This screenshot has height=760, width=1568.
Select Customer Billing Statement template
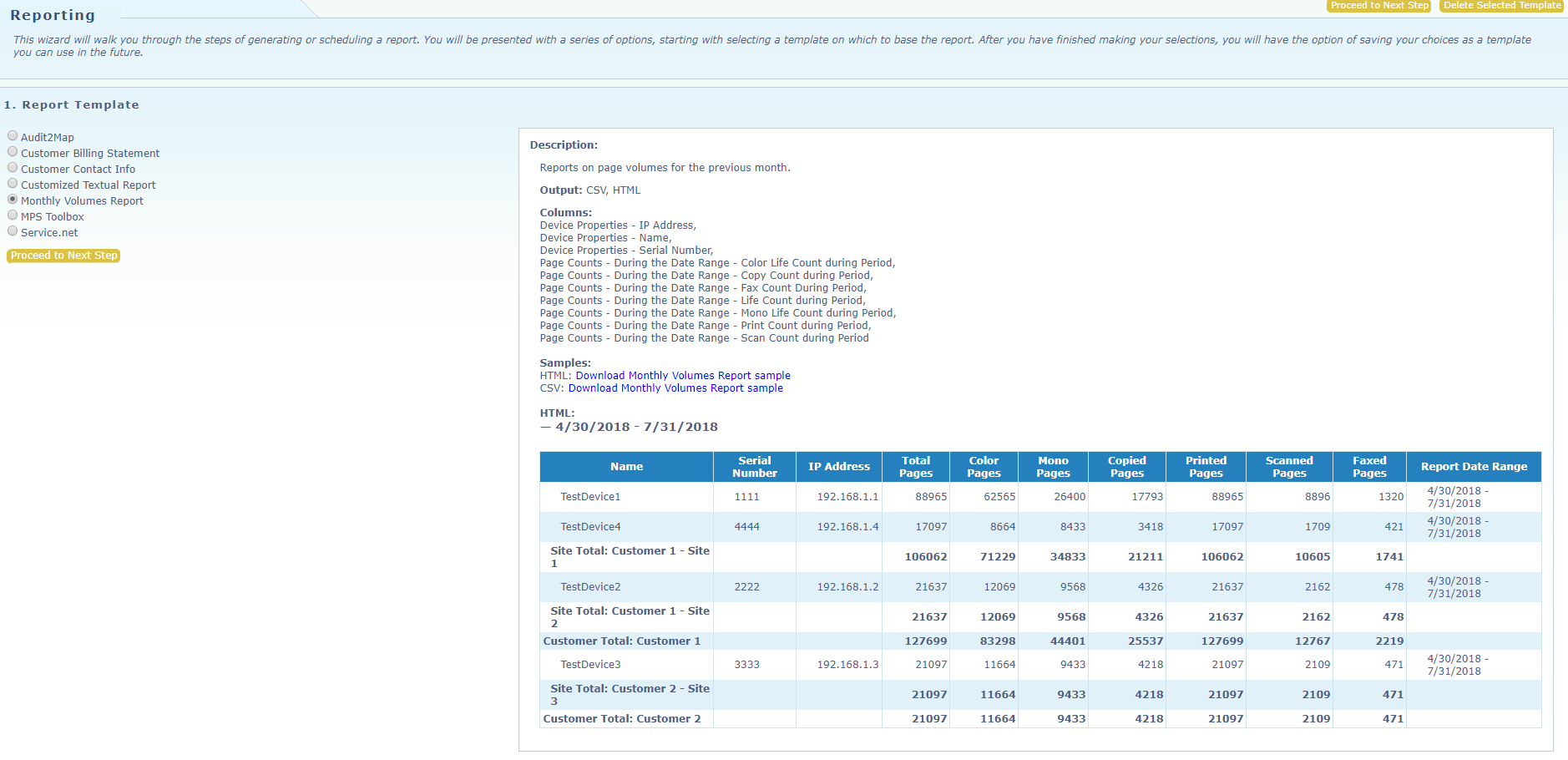(13, 152)
